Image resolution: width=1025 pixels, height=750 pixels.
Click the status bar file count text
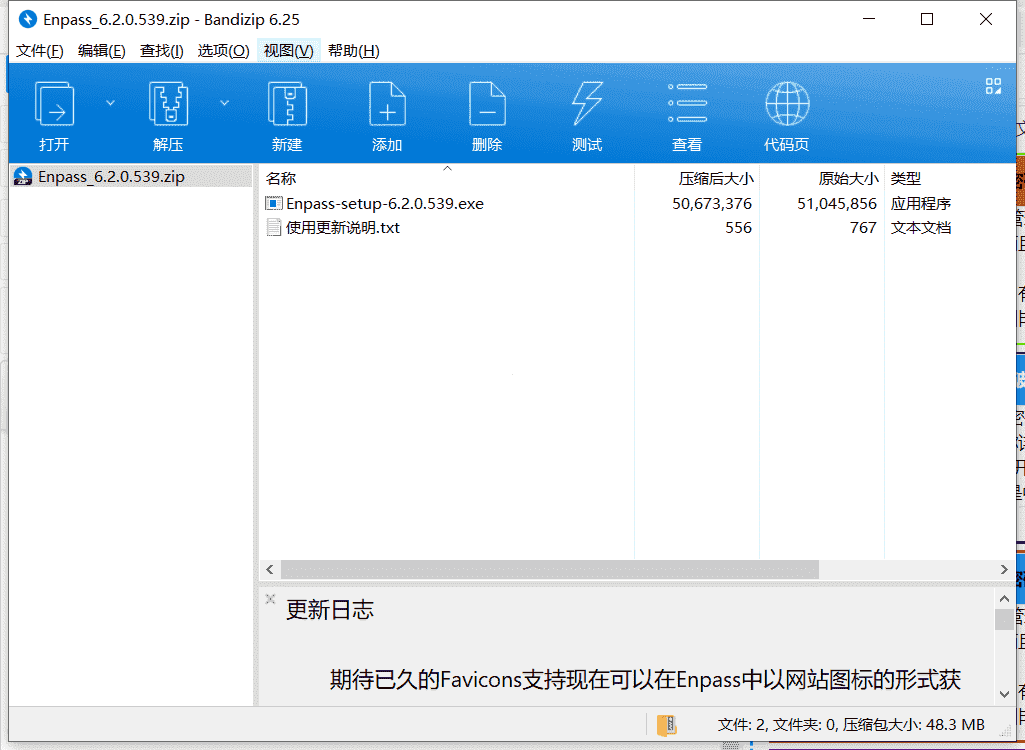click(x=850, y=724)
